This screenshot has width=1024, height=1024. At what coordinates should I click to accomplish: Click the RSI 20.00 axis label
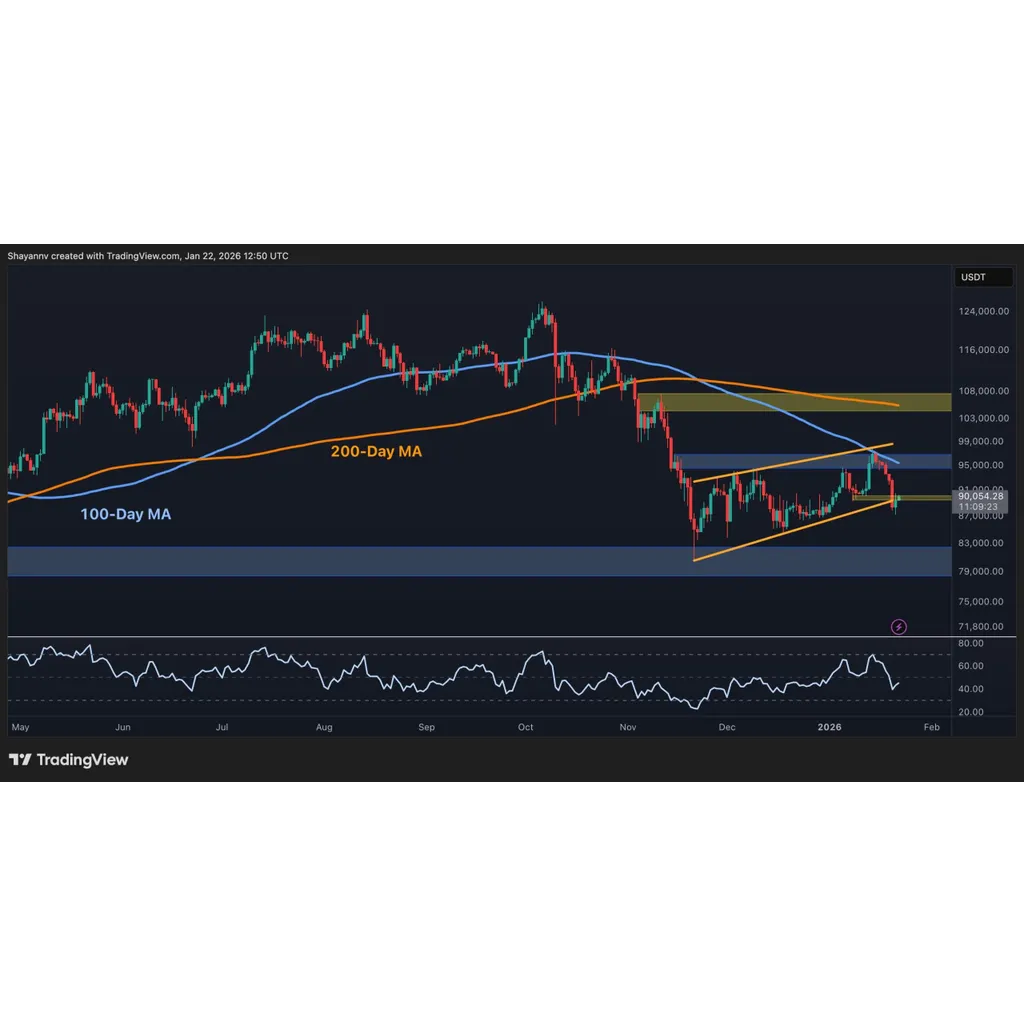(970, 712)
